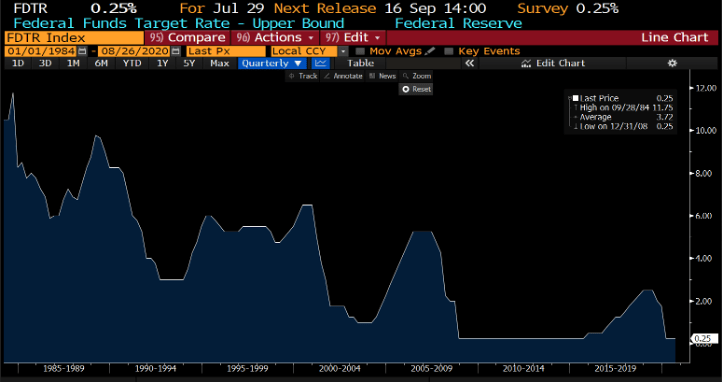This screenshot has height=382, width=722.
Task: Expand the Actions menu
Action: coord(275,38)
